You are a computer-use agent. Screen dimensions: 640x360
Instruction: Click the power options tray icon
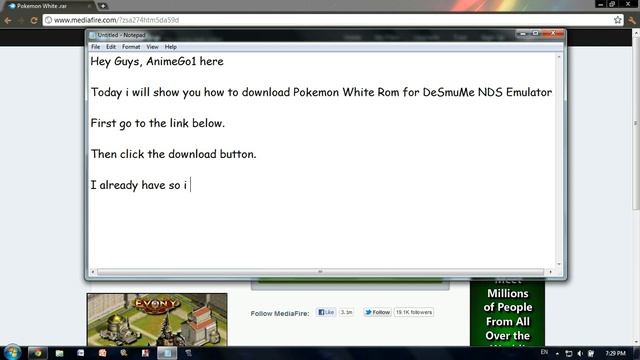(591, 353)
